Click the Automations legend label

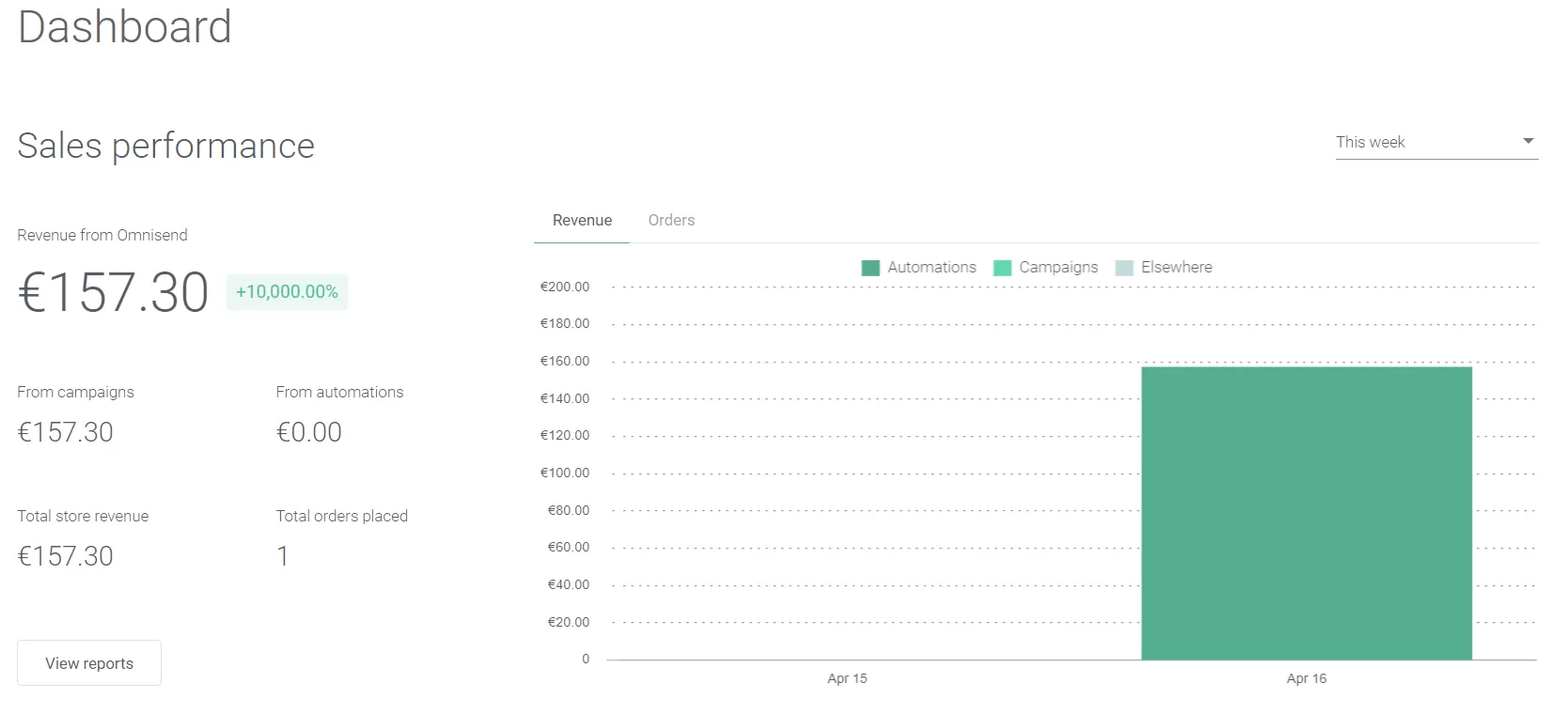[932, 268]
